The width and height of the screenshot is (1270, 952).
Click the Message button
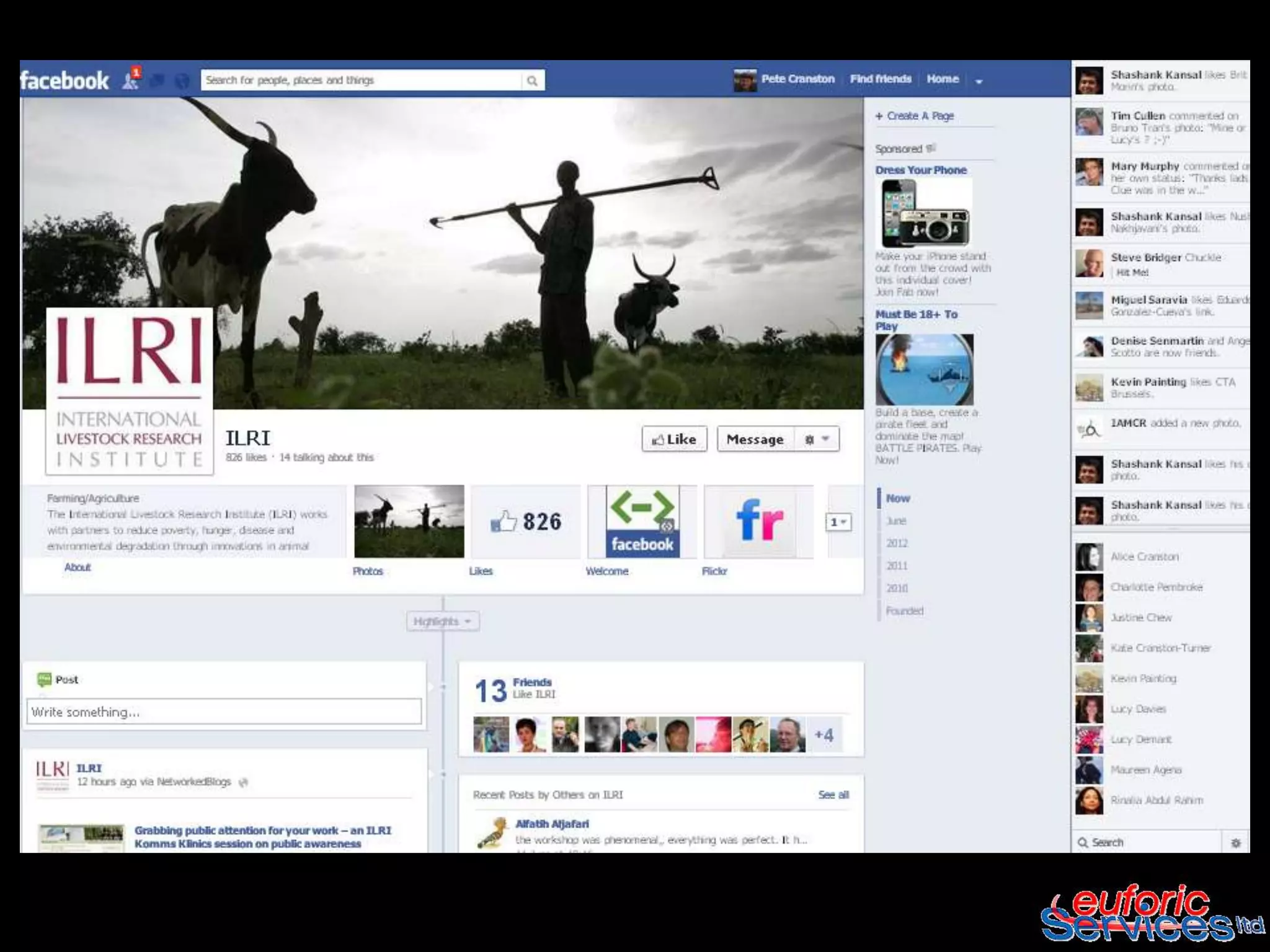[755, 439]
